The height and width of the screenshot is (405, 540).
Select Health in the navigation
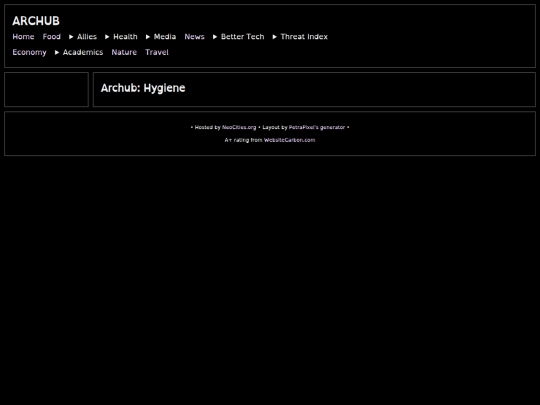pyautogui.click(x=125, y=37)
